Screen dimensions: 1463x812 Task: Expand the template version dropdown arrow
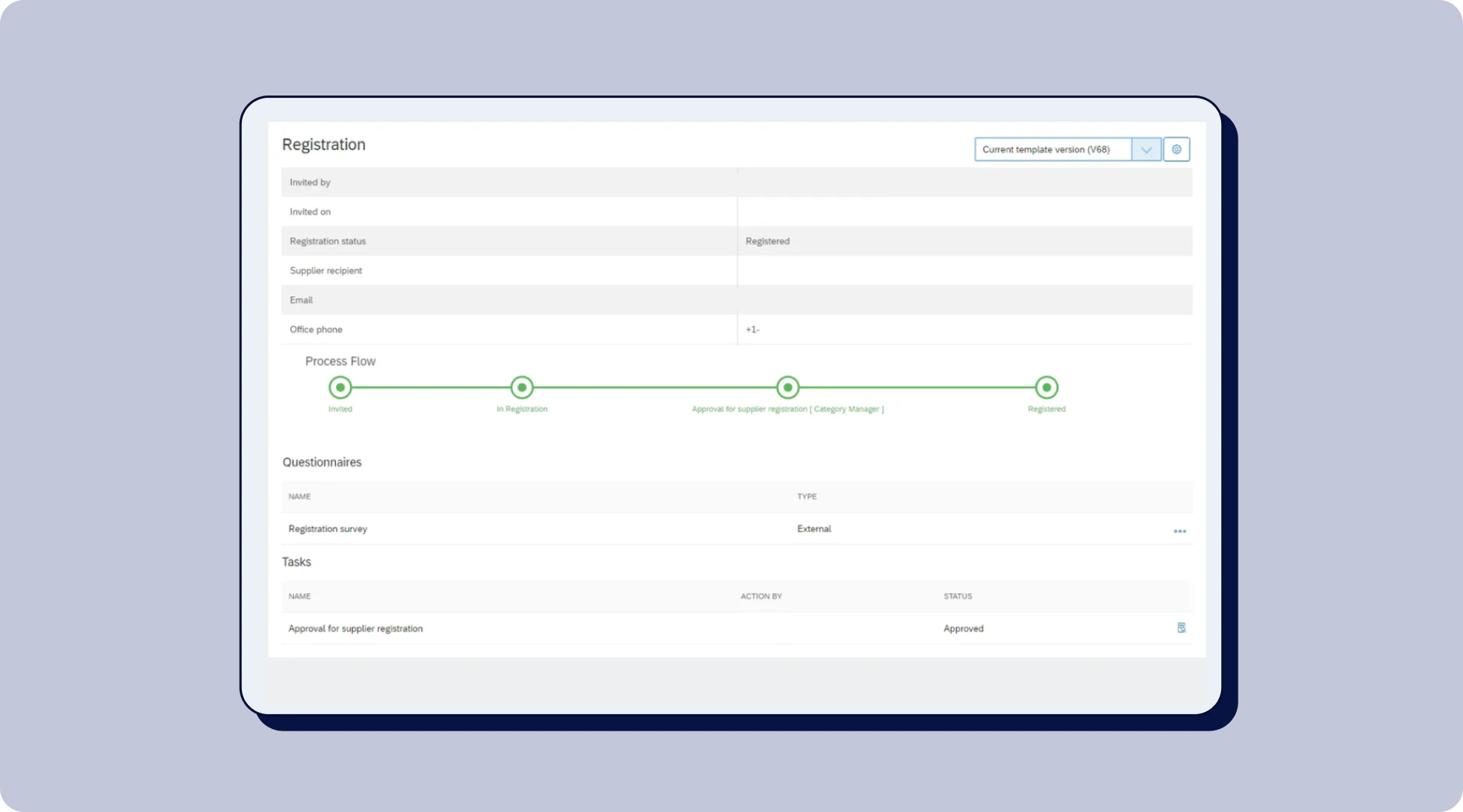click(x=1146, y=149)
